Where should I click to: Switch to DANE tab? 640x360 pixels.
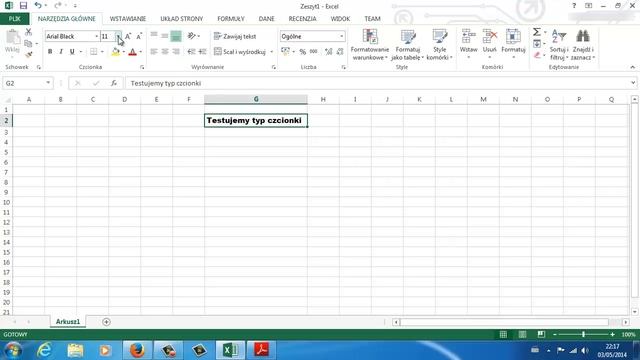266,19
